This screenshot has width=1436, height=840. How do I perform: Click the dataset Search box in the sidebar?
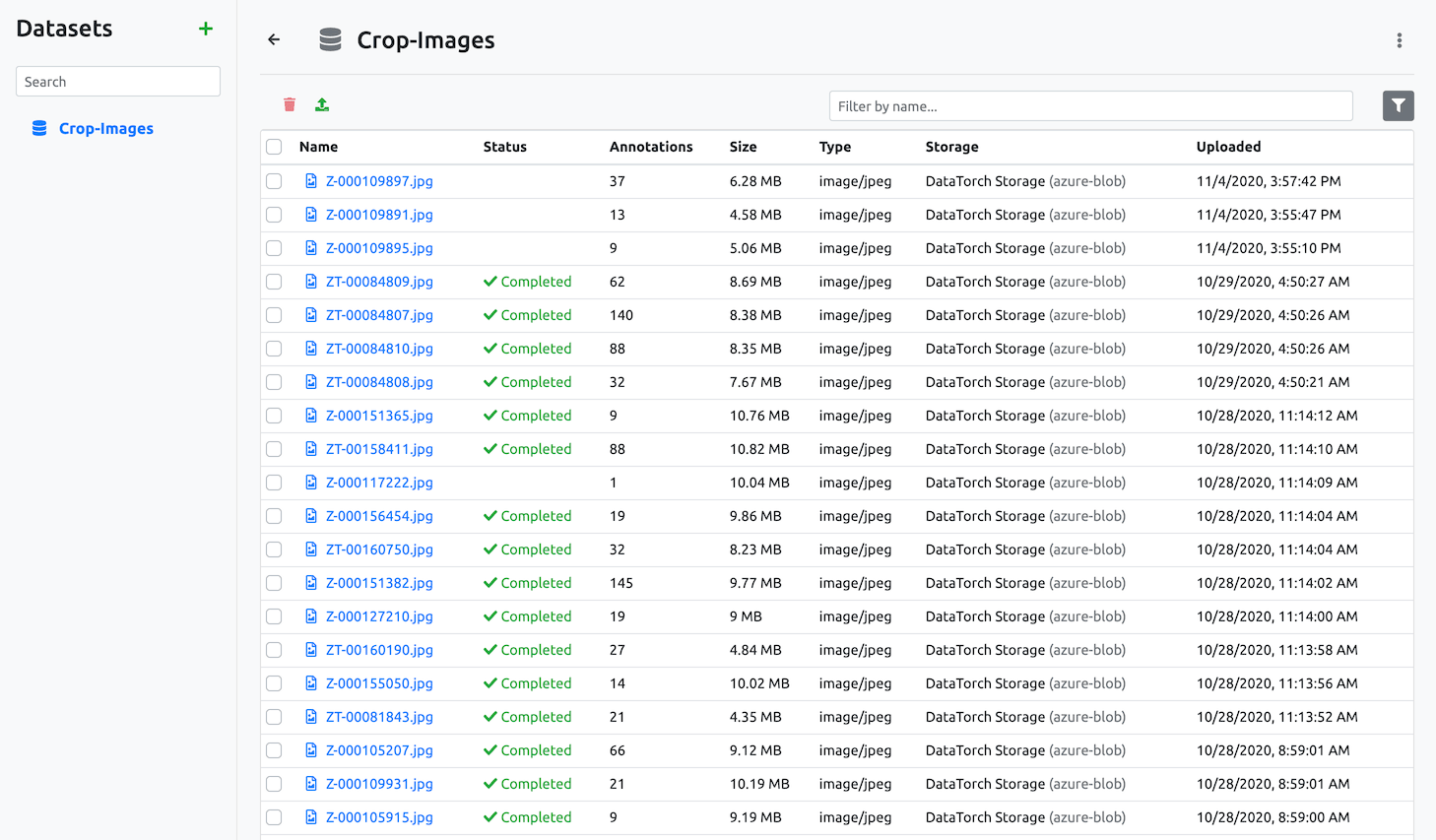point(117,81)
